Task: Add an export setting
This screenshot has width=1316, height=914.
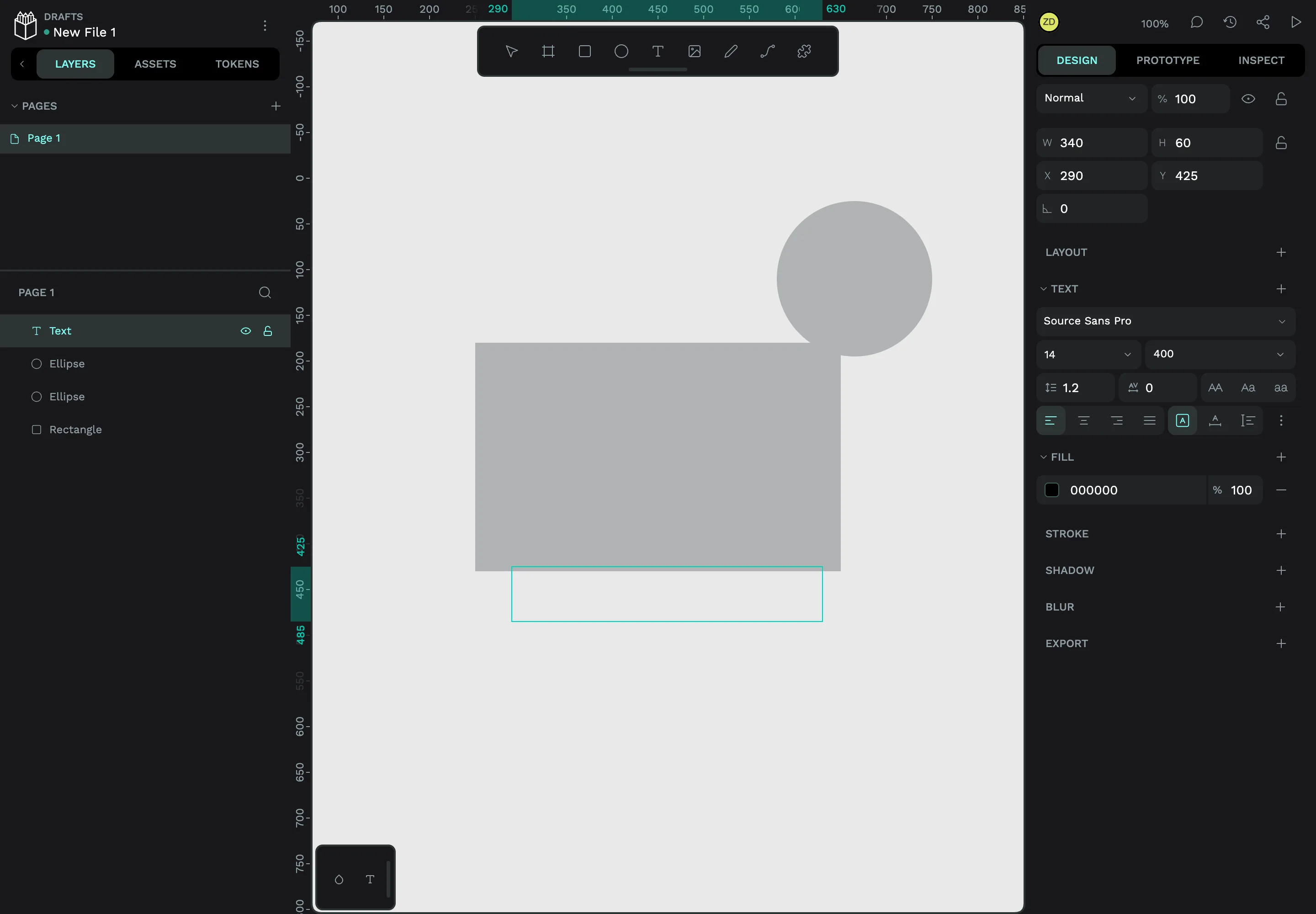Action: 1281,644
